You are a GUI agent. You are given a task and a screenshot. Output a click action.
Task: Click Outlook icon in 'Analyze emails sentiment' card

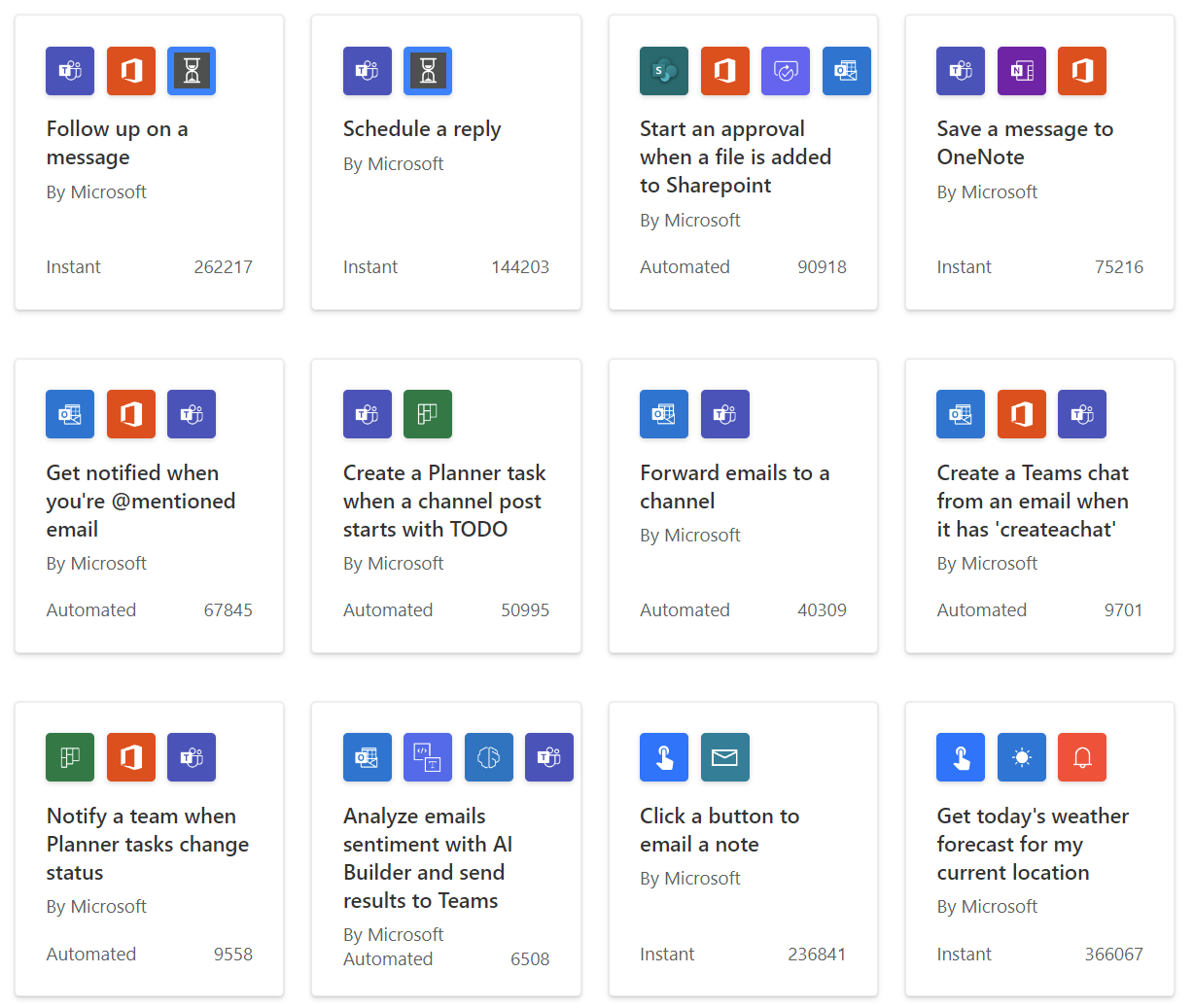click(x=368, y=757)
